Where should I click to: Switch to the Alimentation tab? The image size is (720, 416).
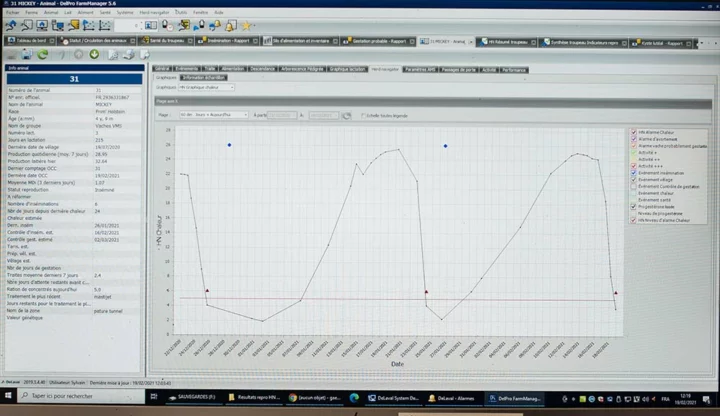(231, 69)
